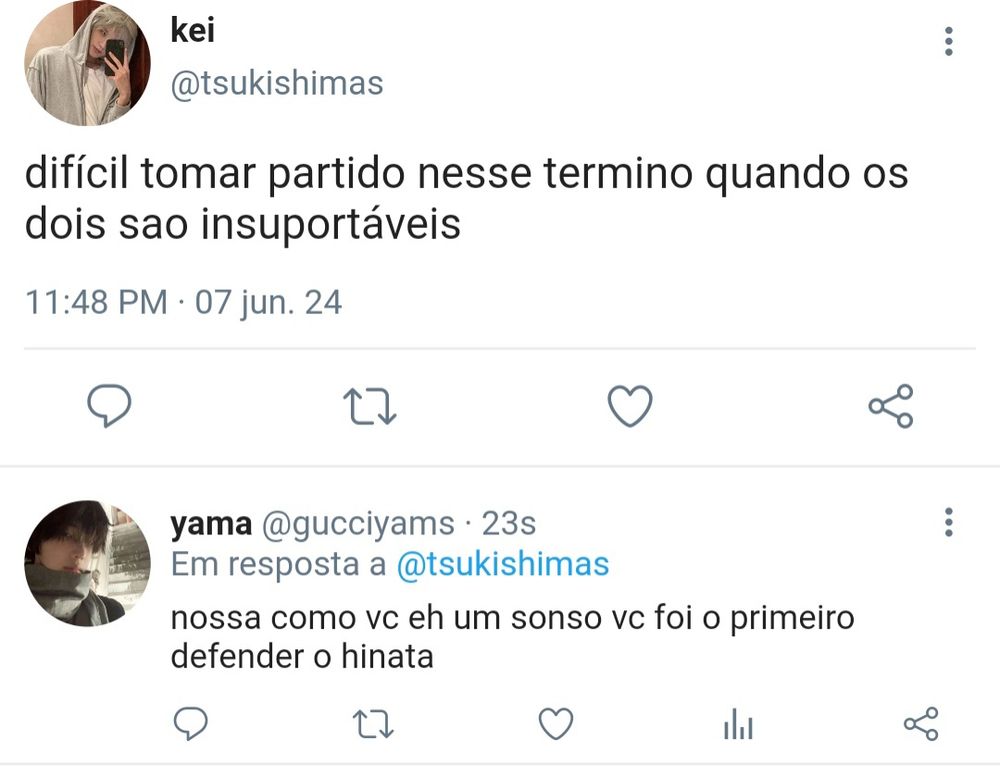Image resolution: width=1000 pixels, height=767 pixels.
Task: Open more options menu for yama's reply
Action: 948,522
